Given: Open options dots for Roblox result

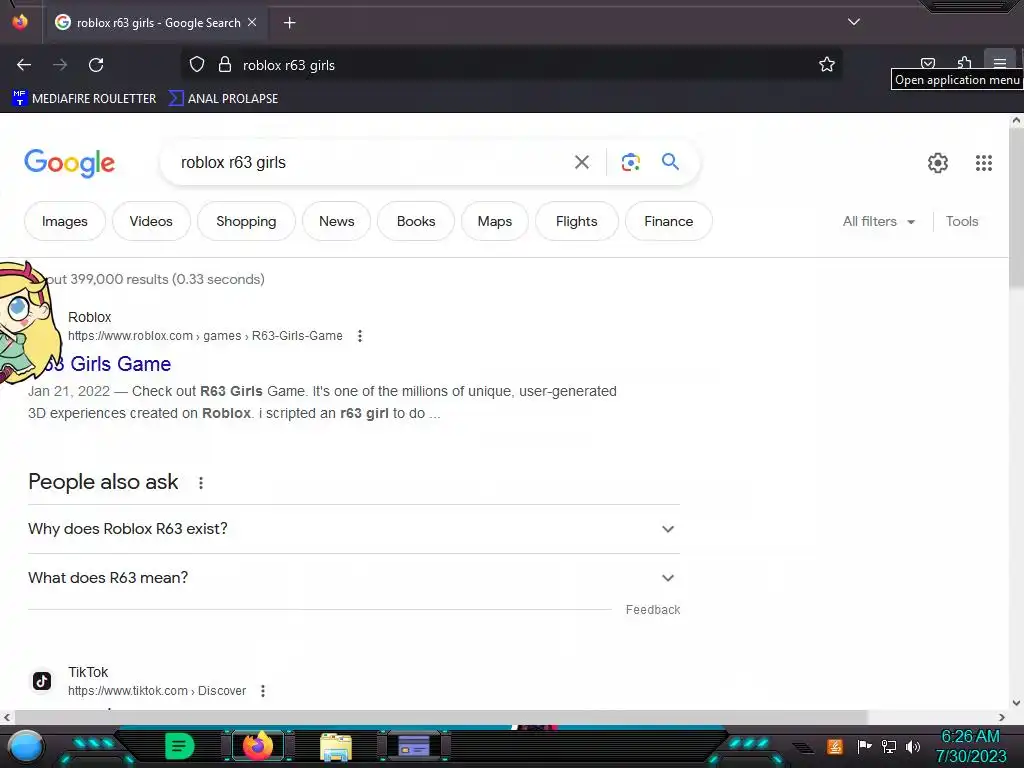Looking at the screenshot, I should tap(360, 336).
